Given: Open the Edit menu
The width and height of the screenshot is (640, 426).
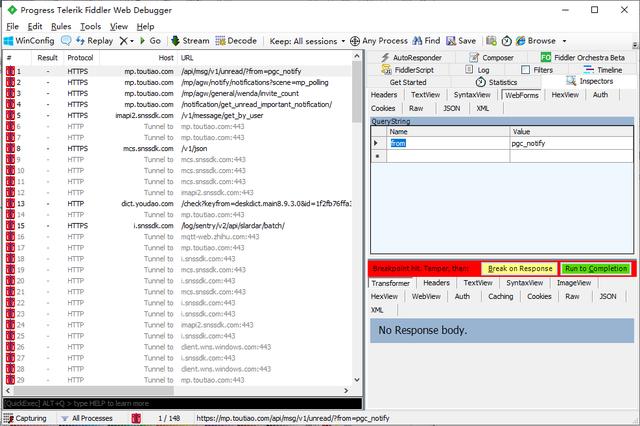Looking at the screenshot, I should 35,27.
